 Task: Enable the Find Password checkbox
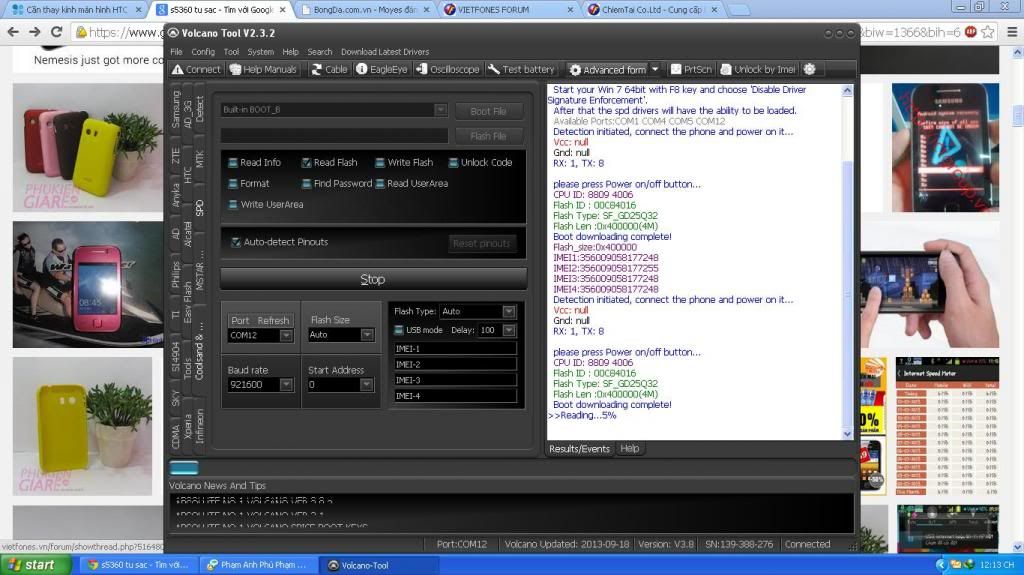click(x=306, y=184)
